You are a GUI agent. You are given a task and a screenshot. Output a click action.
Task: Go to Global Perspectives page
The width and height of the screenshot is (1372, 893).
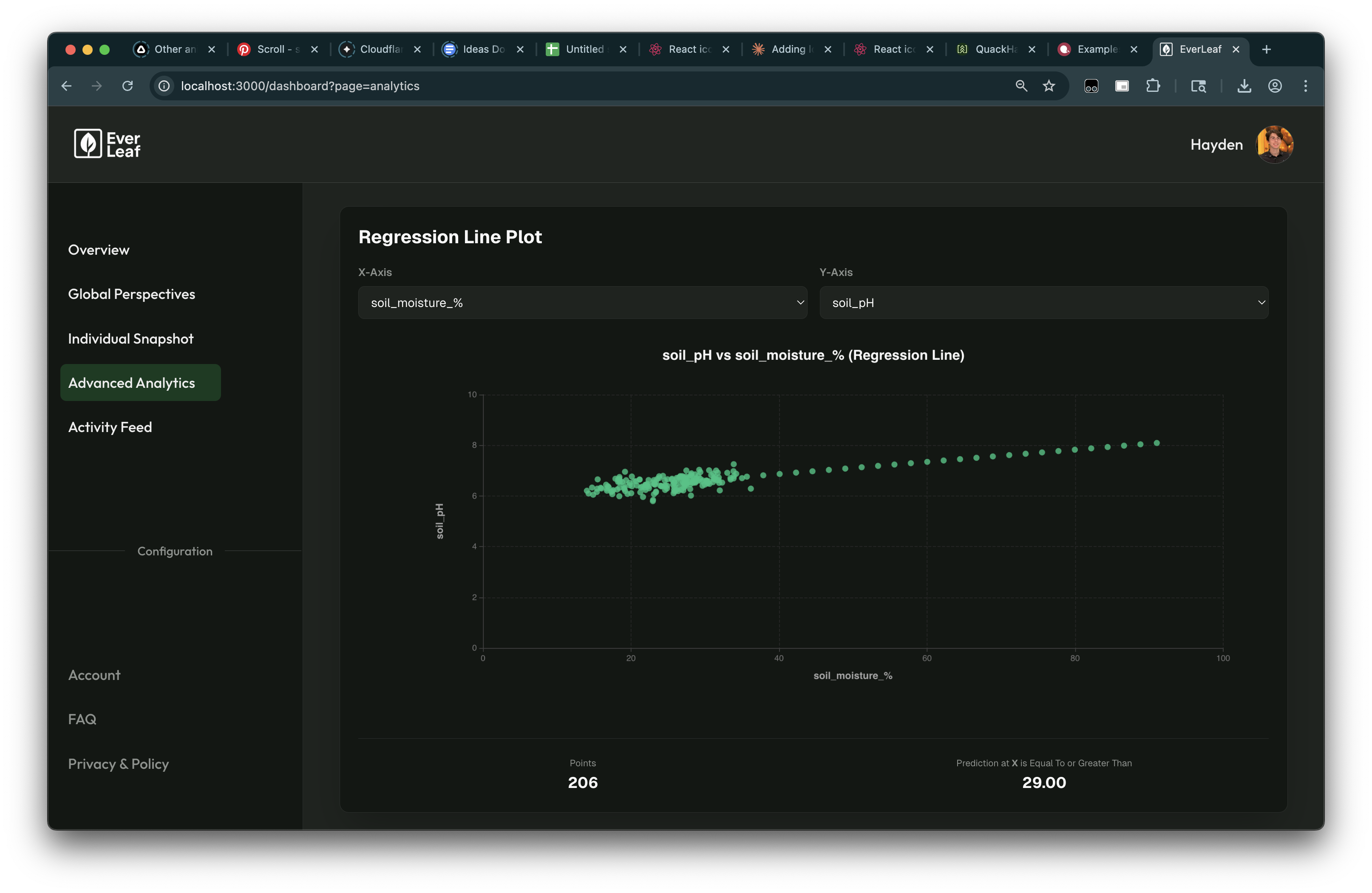131,294
